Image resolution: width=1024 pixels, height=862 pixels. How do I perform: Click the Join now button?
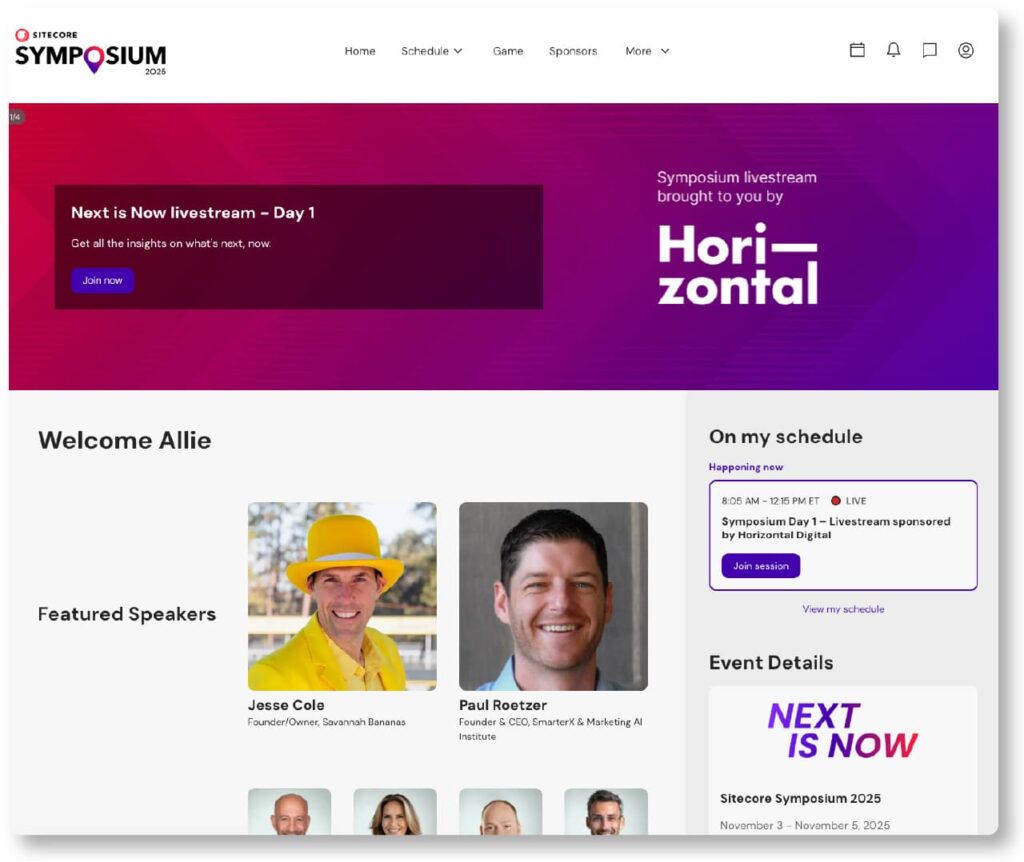pyautogui.click(x=103, y=280)
